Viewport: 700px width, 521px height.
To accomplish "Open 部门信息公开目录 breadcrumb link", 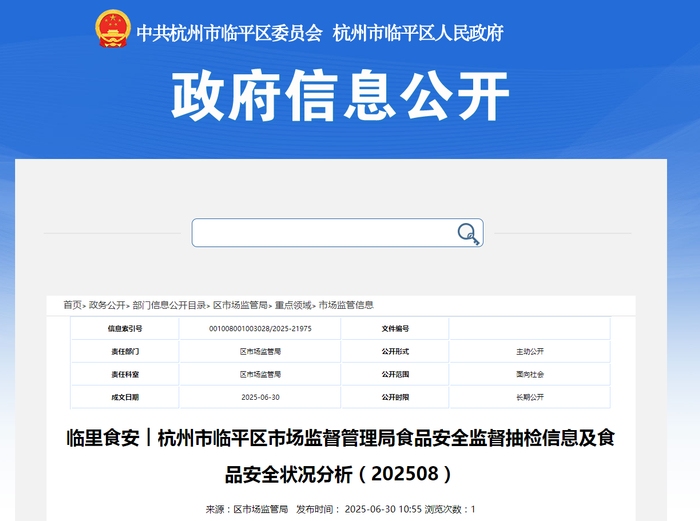I will 169,305.
